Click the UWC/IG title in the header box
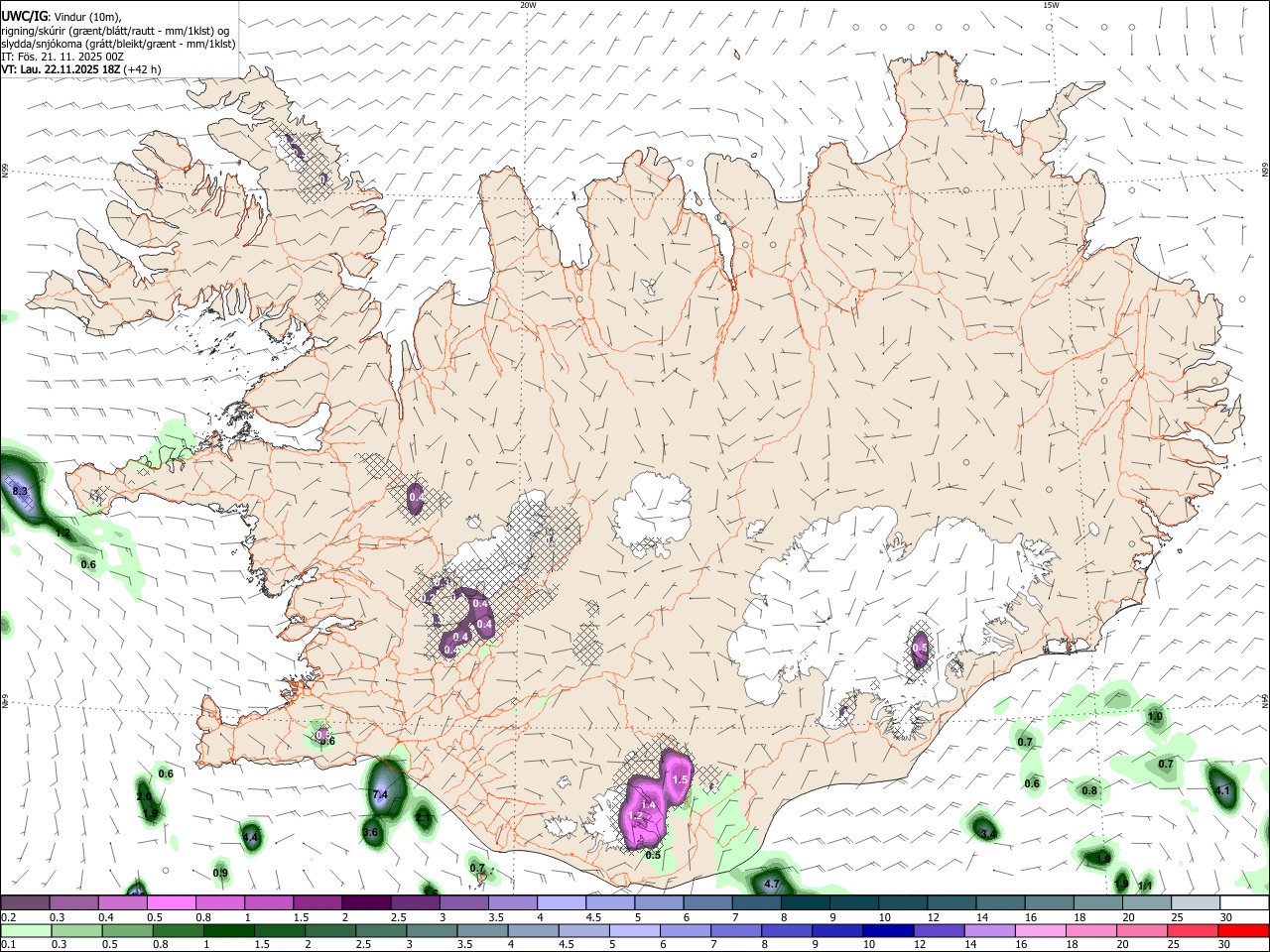 (x=24, y=17)
